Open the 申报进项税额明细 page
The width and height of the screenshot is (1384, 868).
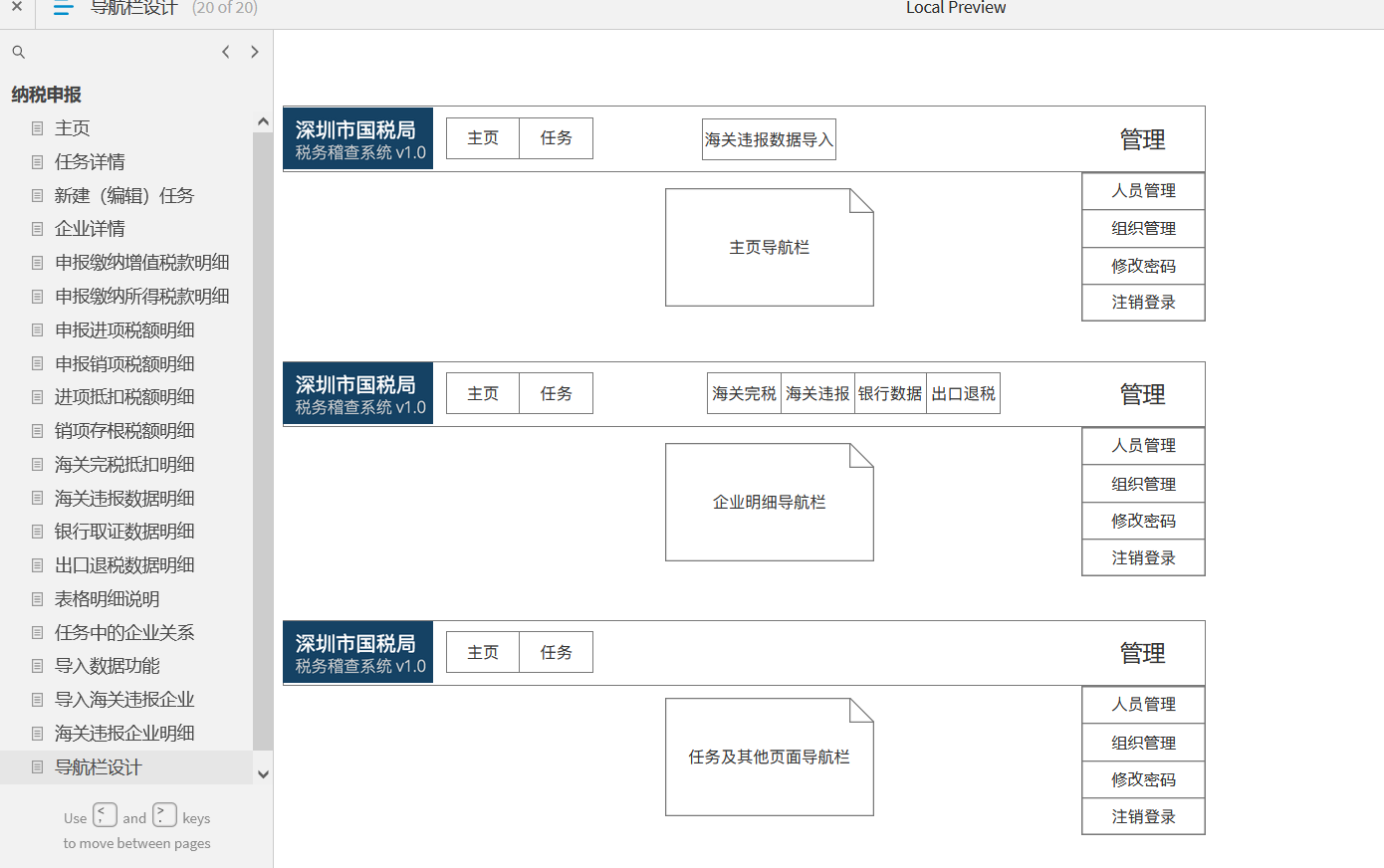(x=124, y=330)
